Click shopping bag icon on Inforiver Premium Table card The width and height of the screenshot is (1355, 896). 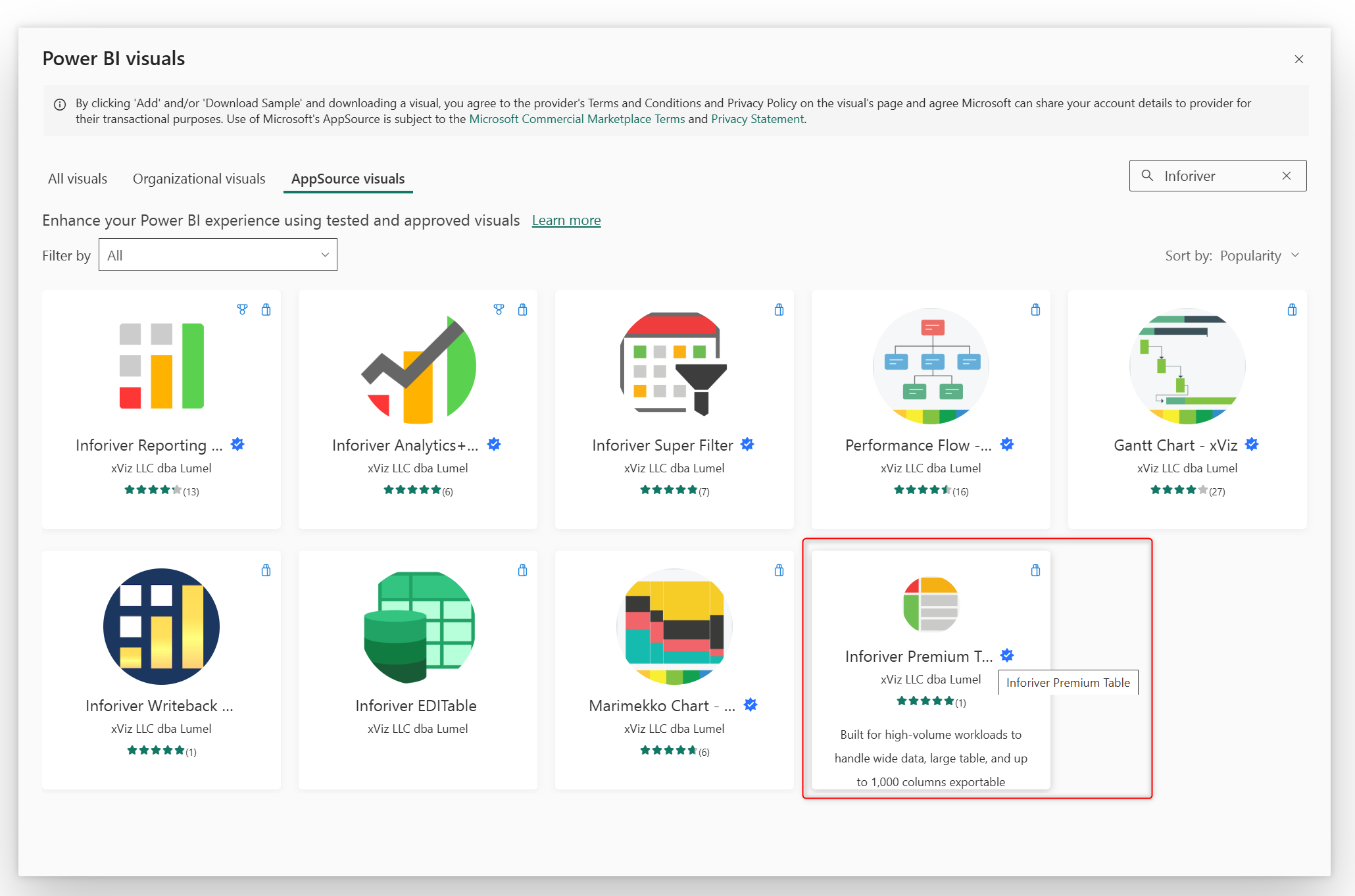coord(1035,570)
